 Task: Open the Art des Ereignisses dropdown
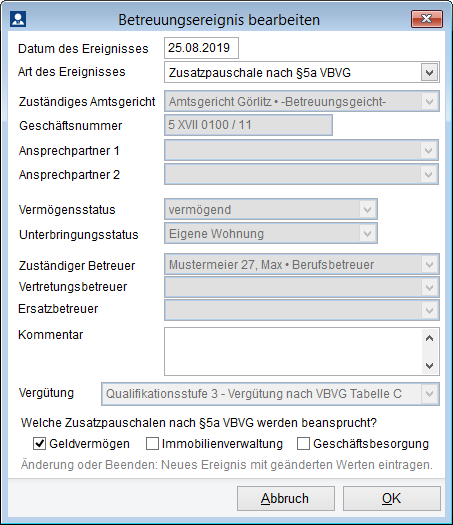(x=430, y=72)
